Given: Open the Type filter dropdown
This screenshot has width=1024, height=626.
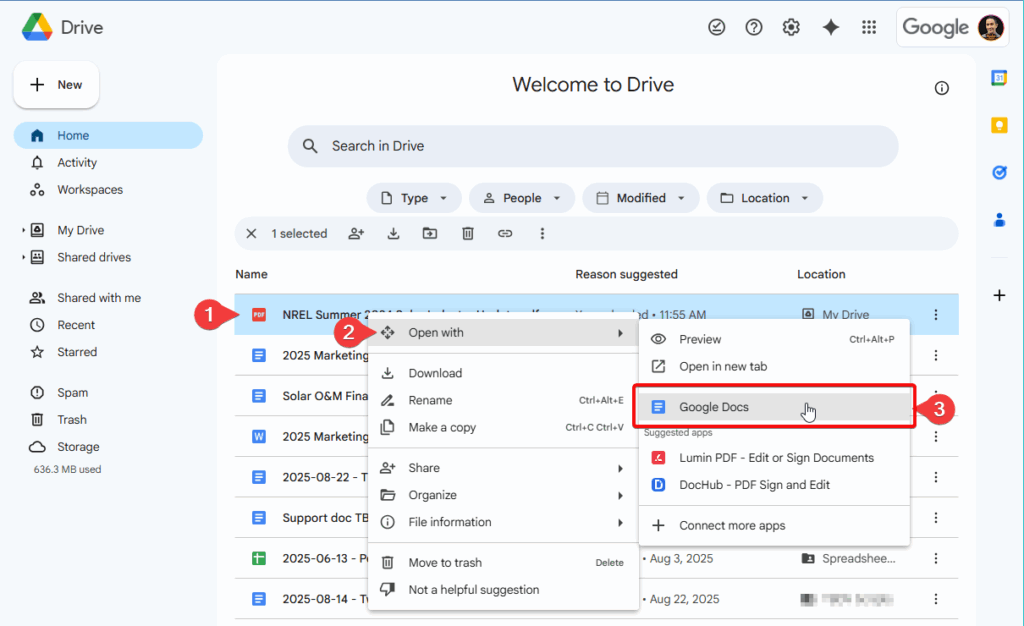Looking at the screenshot, I should tap(414, 198).
